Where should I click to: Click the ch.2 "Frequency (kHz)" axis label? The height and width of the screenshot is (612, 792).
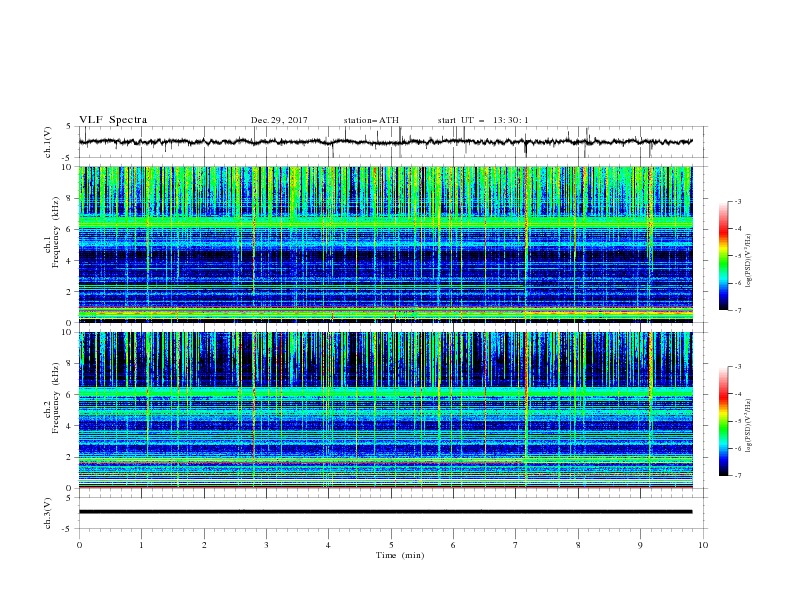56,398
